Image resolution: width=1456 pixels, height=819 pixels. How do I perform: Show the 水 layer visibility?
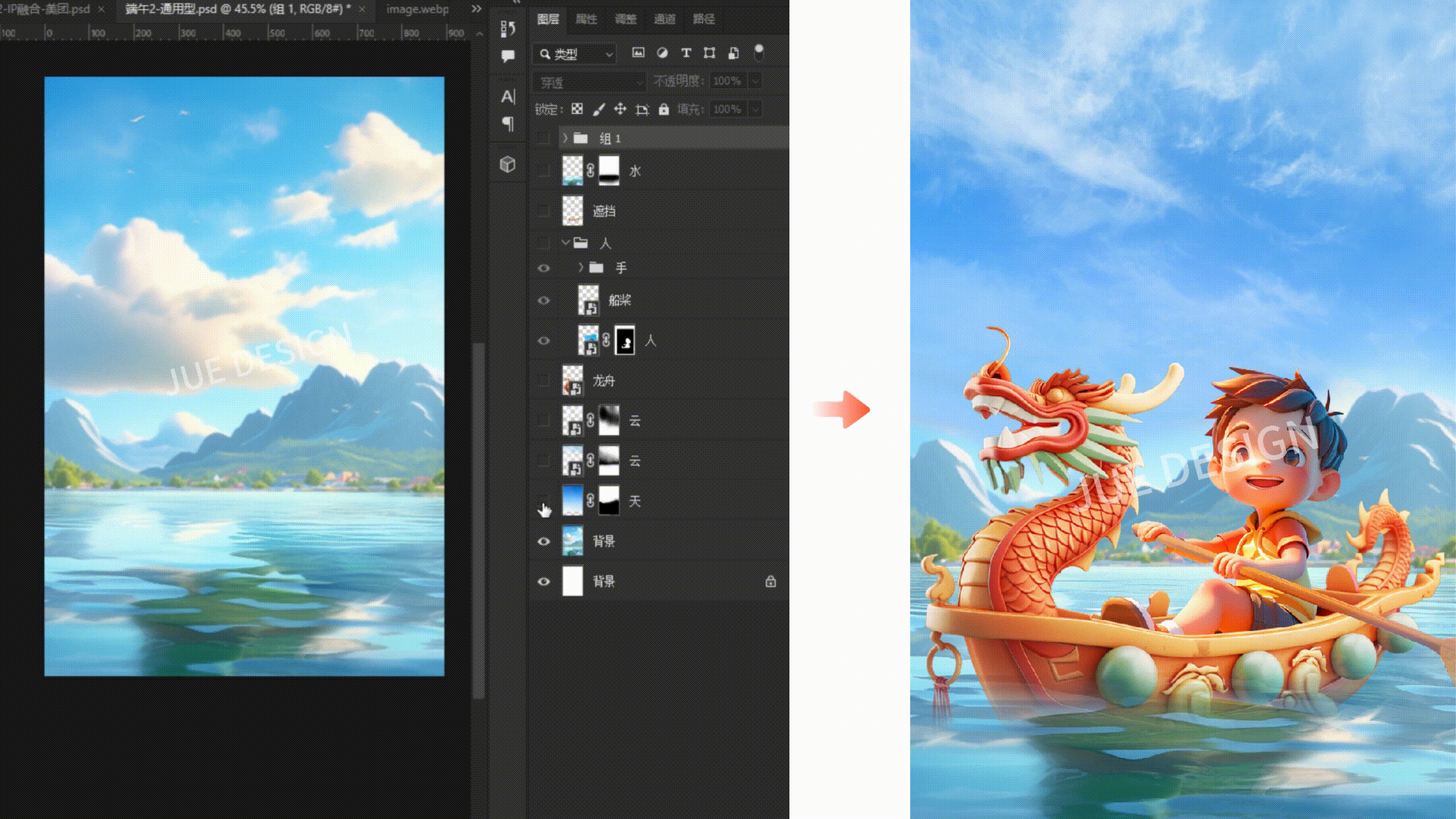click(x=544, y=171)
